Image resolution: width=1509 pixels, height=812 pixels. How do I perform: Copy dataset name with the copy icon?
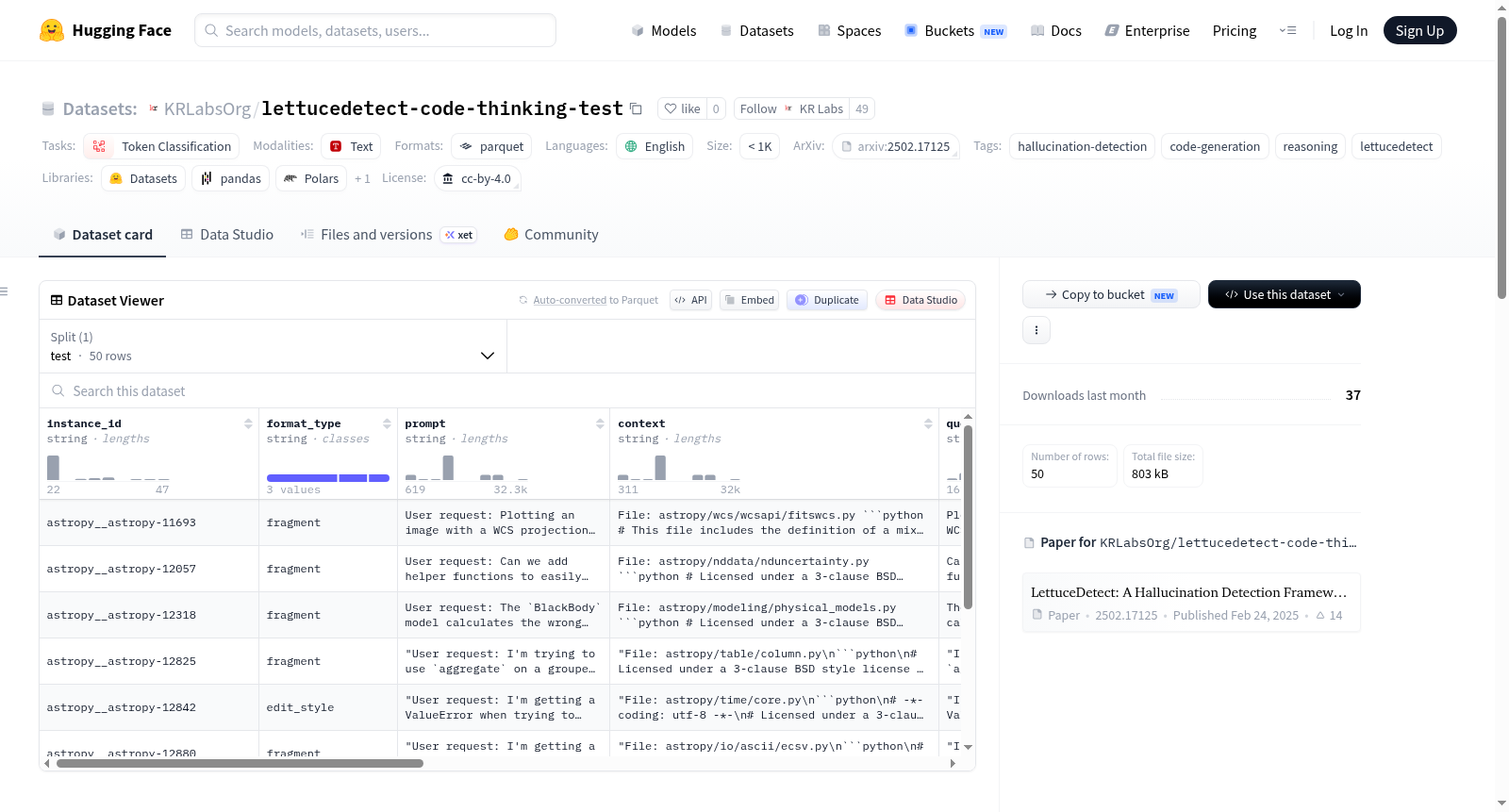pyautogui.click(x=636, y=108)
